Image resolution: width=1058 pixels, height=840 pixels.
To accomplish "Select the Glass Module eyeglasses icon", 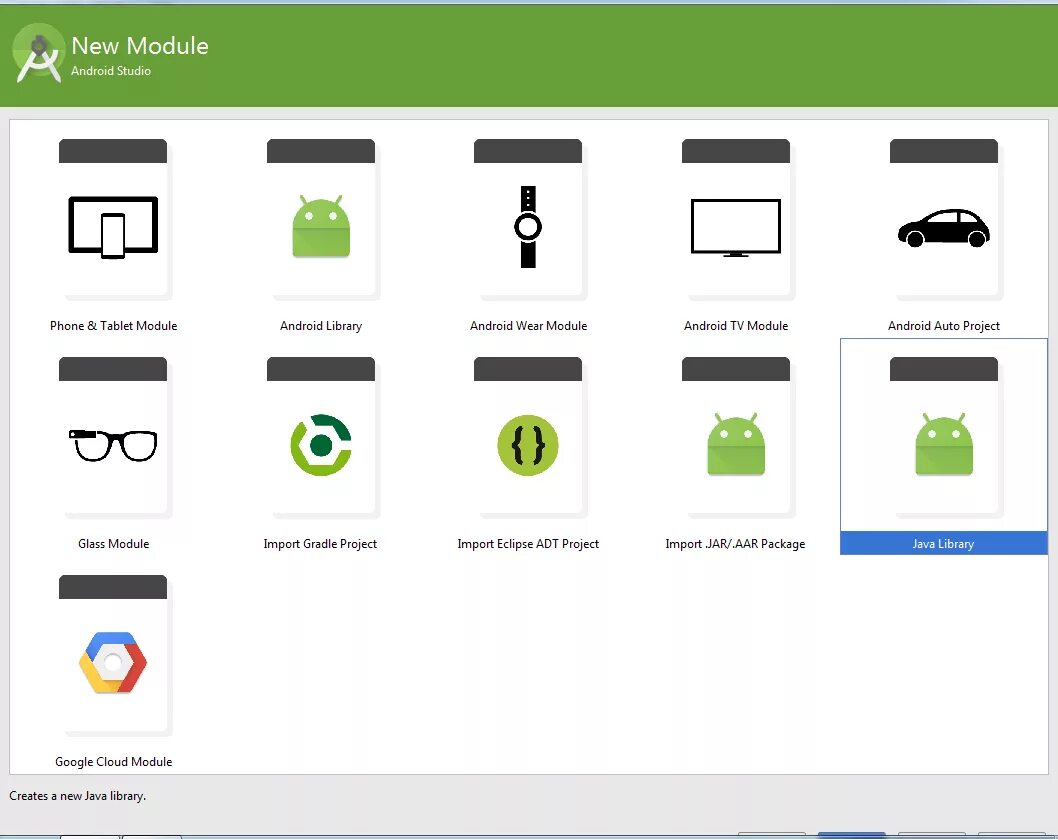I will (x=113, y=445).
